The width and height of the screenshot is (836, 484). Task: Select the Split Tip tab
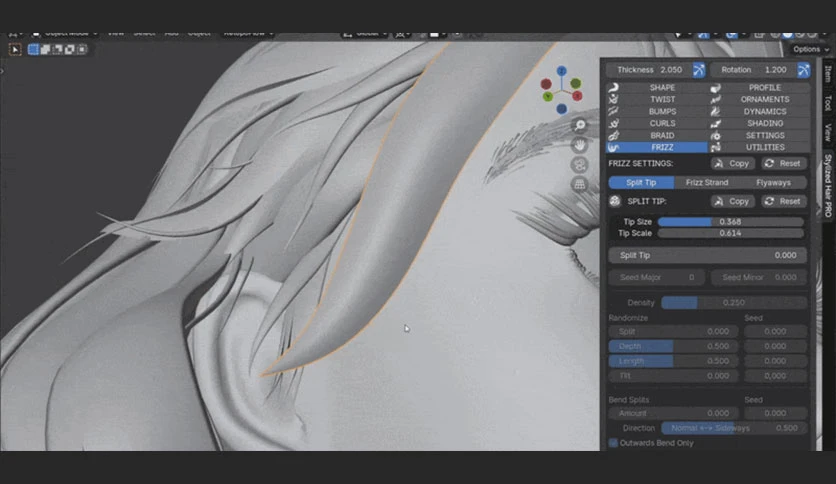click(641, 182)
